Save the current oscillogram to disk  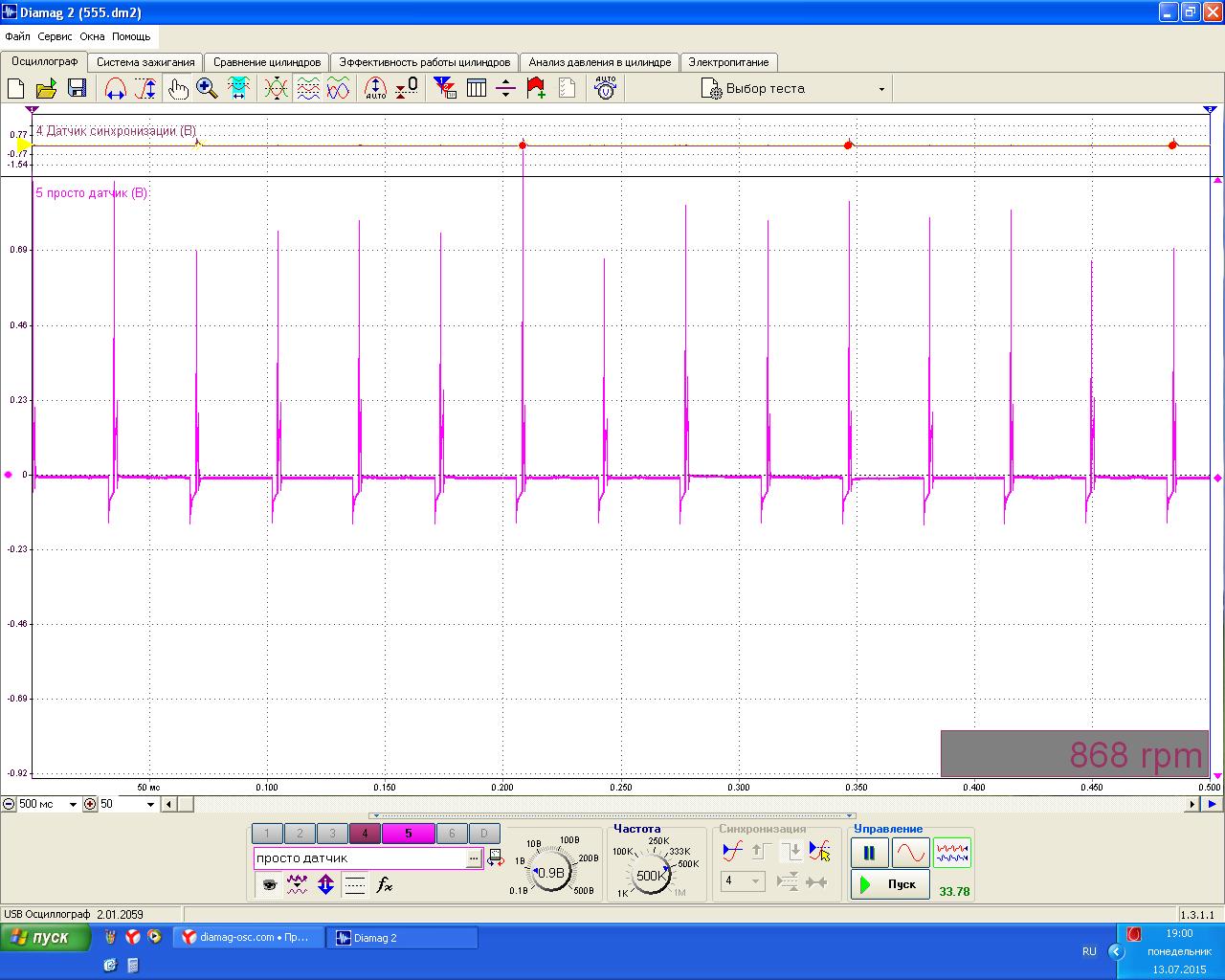point(77,89)
